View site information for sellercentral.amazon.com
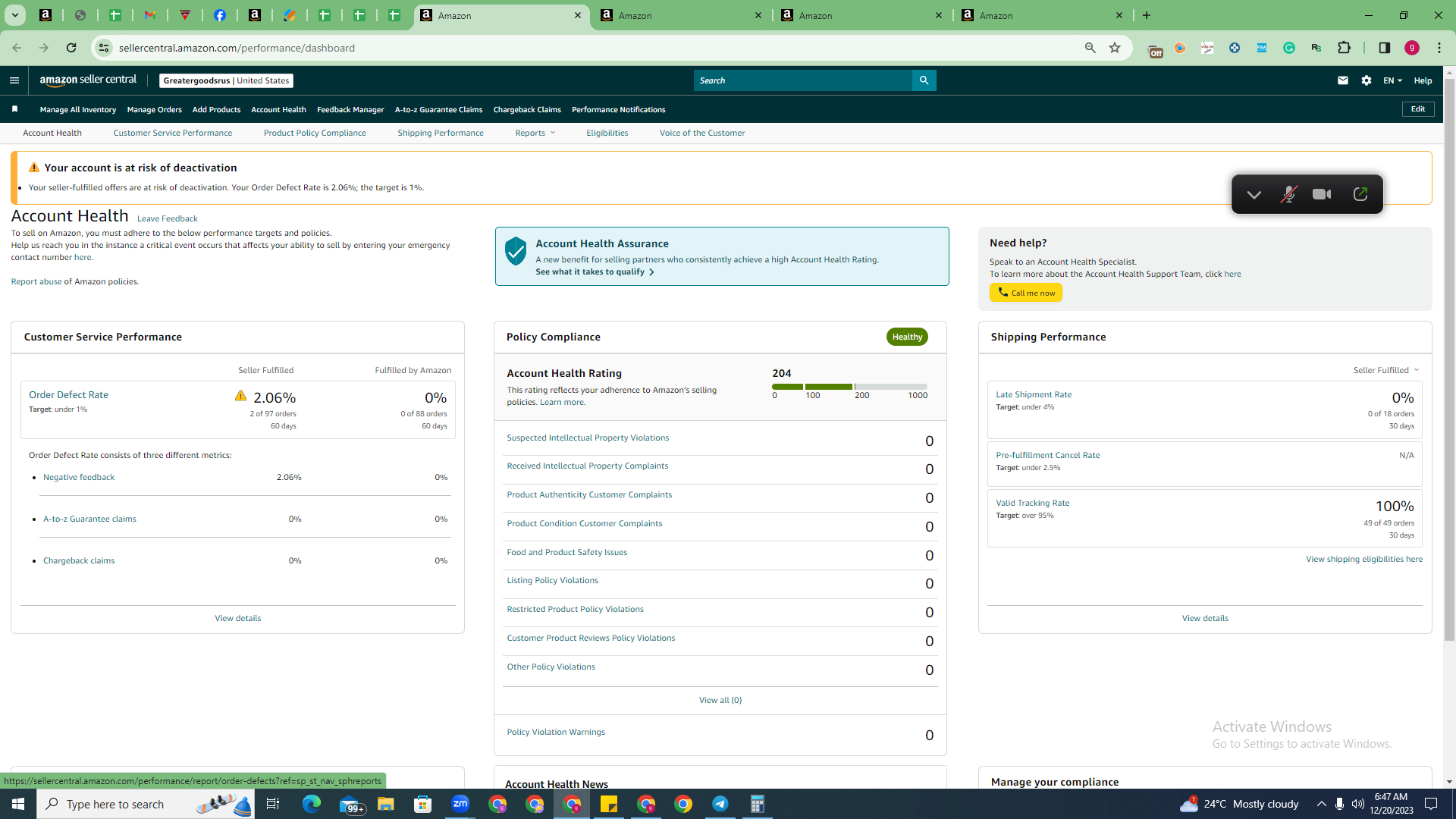 pyautogui.click(x=104, y=48)
